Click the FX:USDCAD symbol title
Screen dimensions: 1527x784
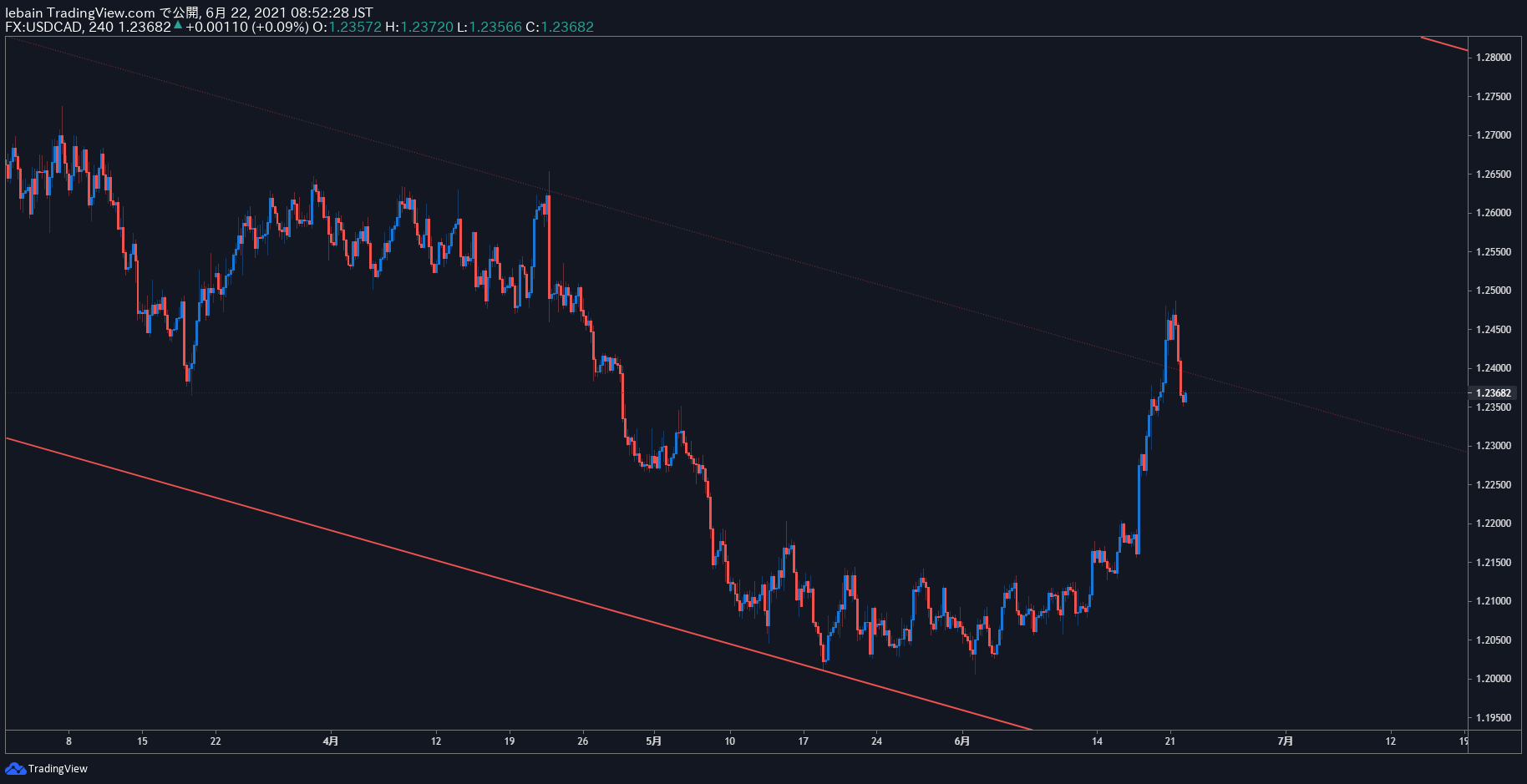pyautogui.click(x=43, y=27)
